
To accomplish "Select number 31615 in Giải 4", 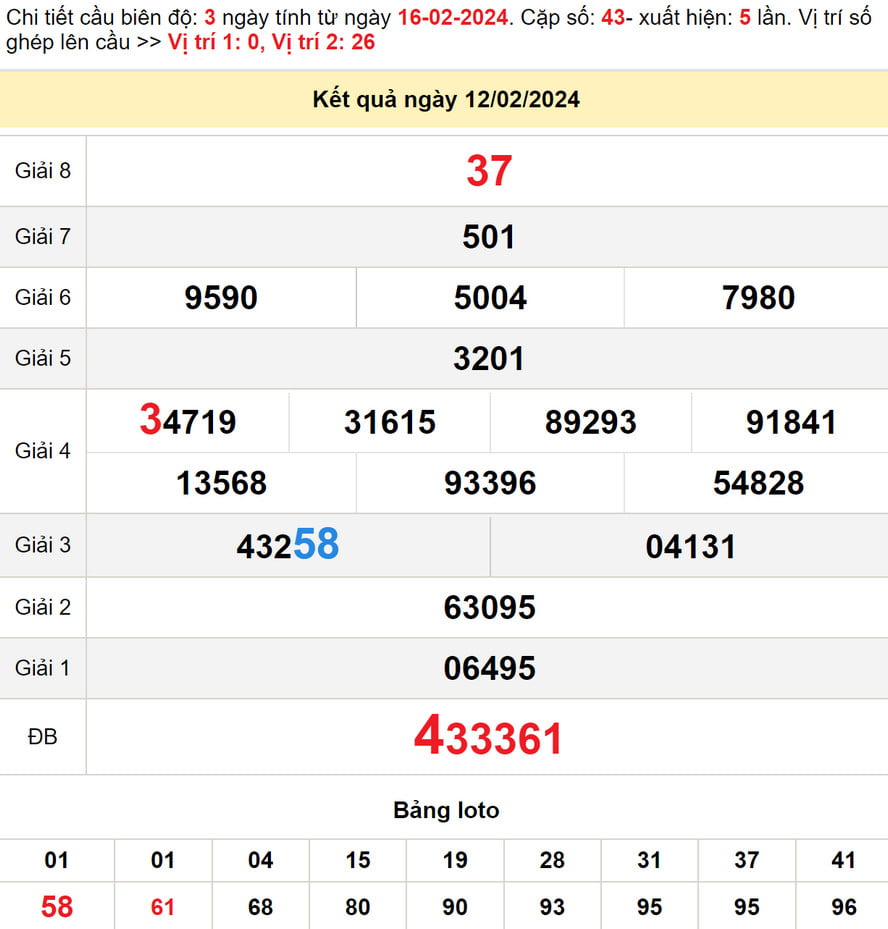I will click(x=390, y=422).
